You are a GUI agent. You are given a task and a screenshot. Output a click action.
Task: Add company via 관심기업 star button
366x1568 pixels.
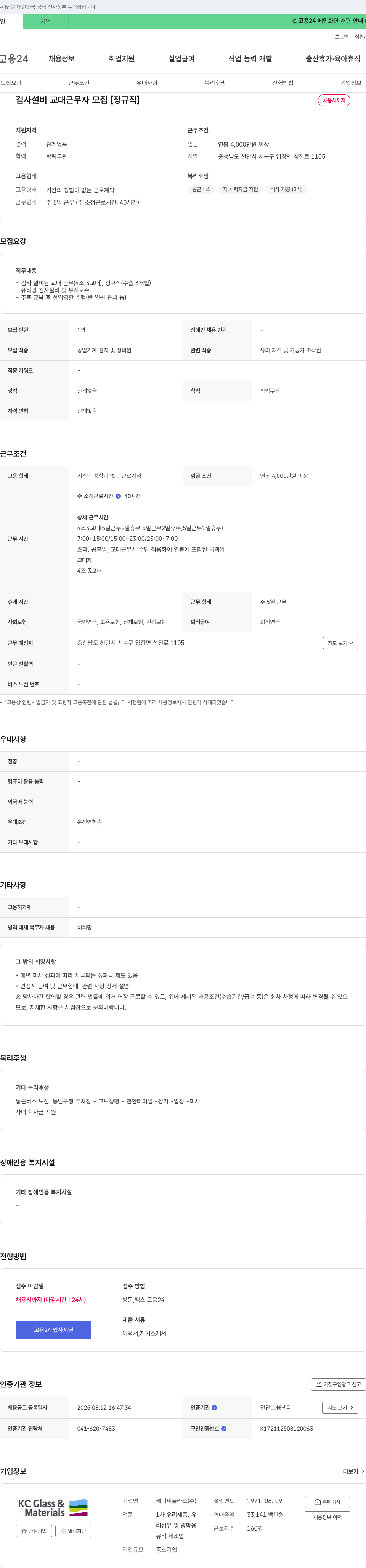point(34,1531)
